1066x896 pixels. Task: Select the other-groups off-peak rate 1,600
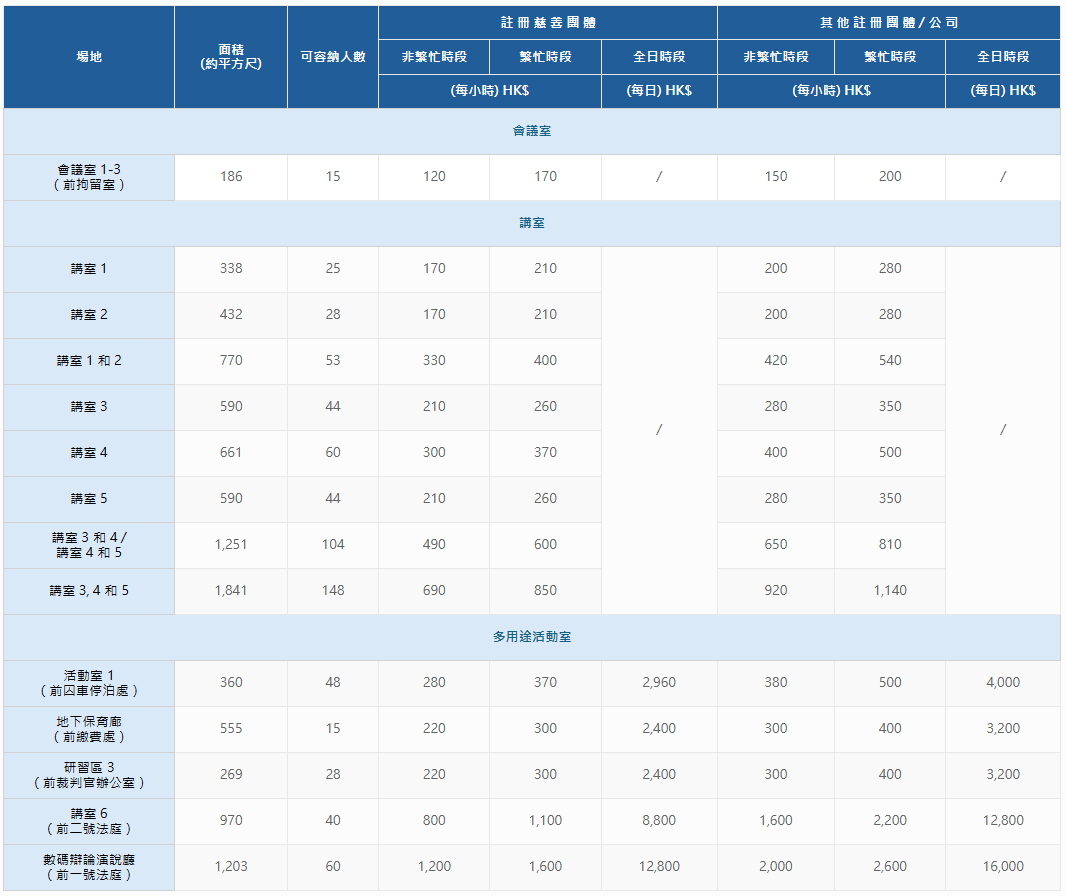click(776, 821)
